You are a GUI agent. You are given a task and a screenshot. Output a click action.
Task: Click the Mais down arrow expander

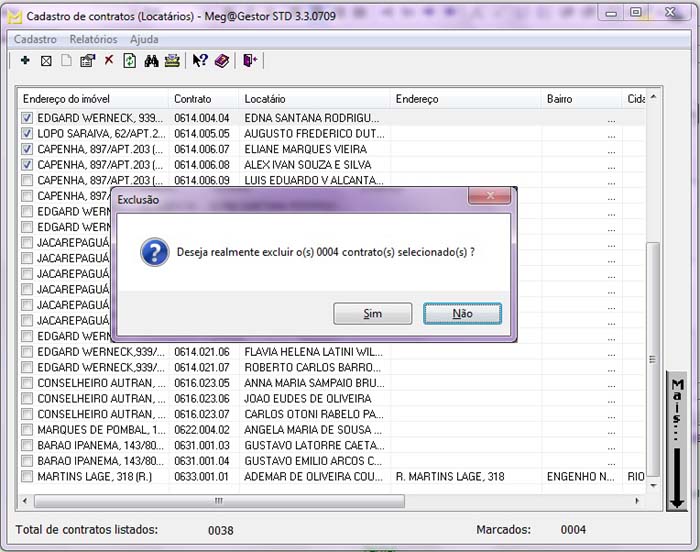[x=677, y=442]
